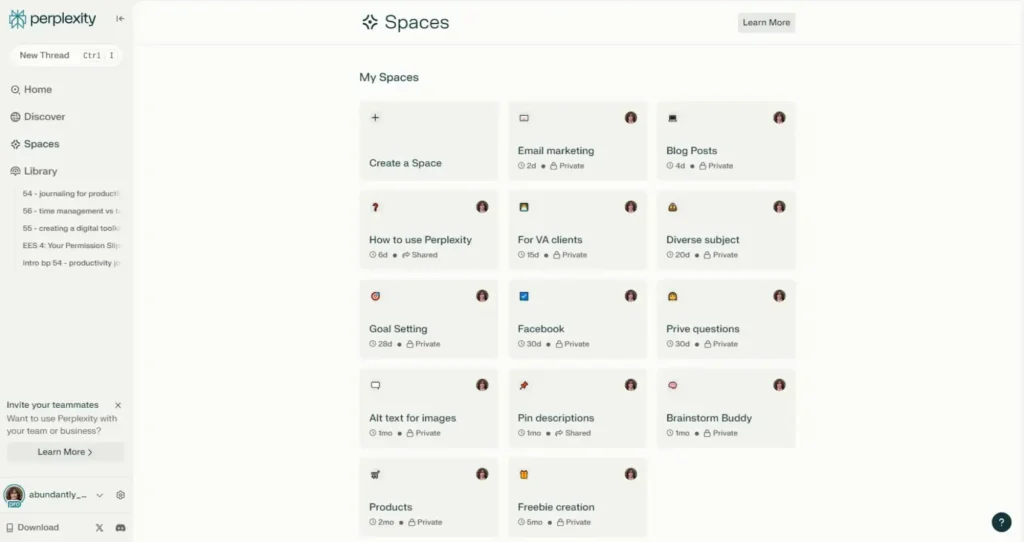The width and height of the screenshot is (1024, 542).
Task: Open the Email marketing space
Action: pos(578,141)
